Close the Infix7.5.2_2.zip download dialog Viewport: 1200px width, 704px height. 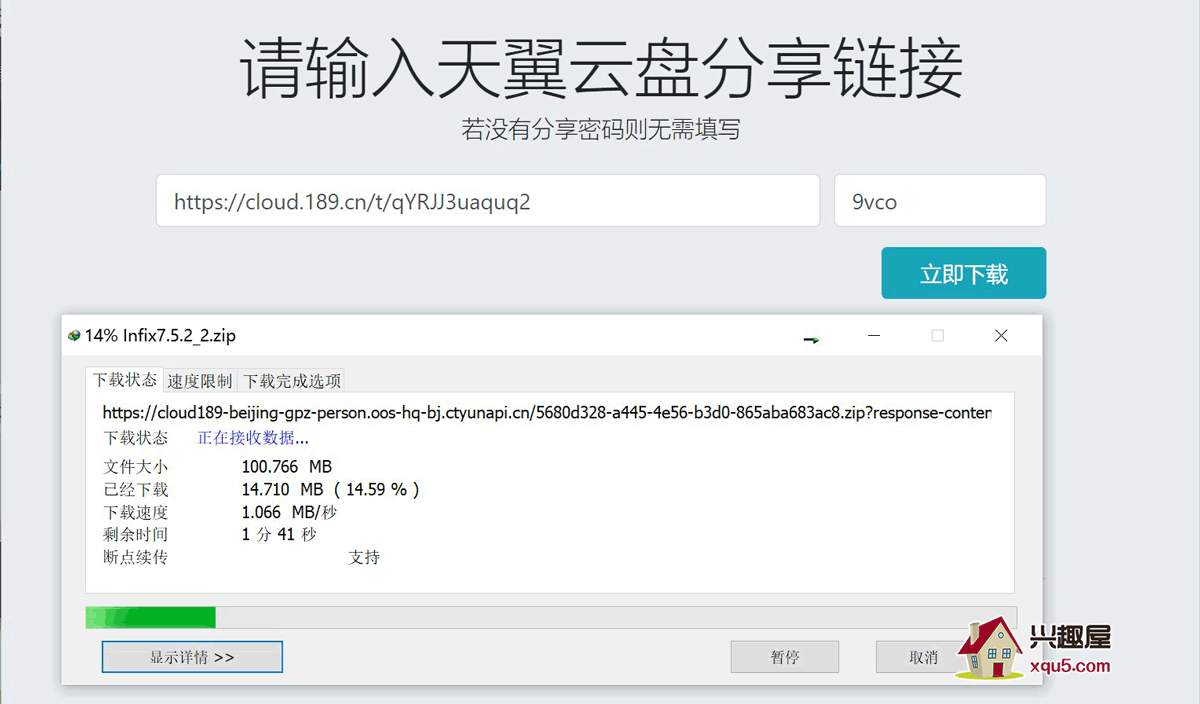[x=1001, y=336]
